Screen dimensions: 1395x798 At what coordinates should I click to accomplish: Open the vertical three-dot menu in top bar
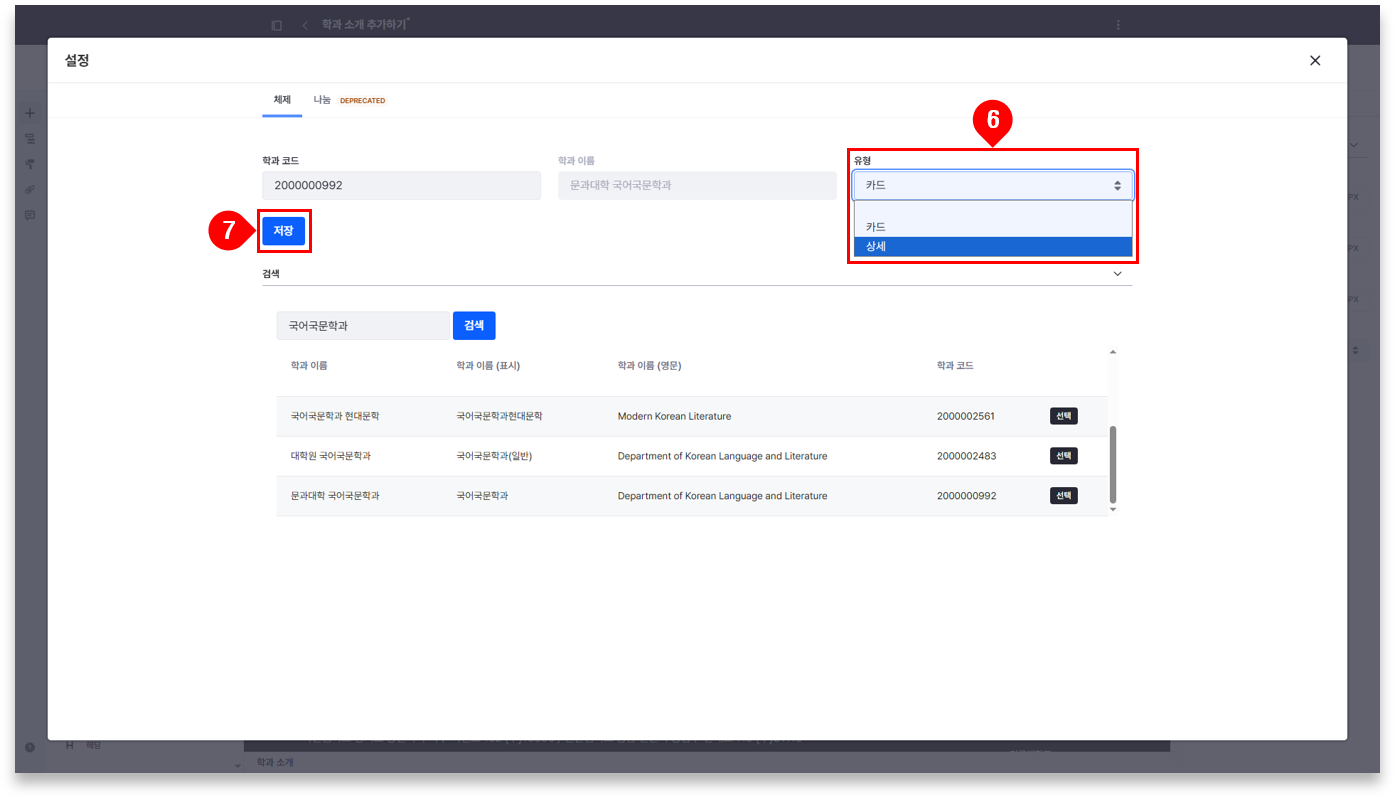pyautogui.click(x=1118, y=25)
